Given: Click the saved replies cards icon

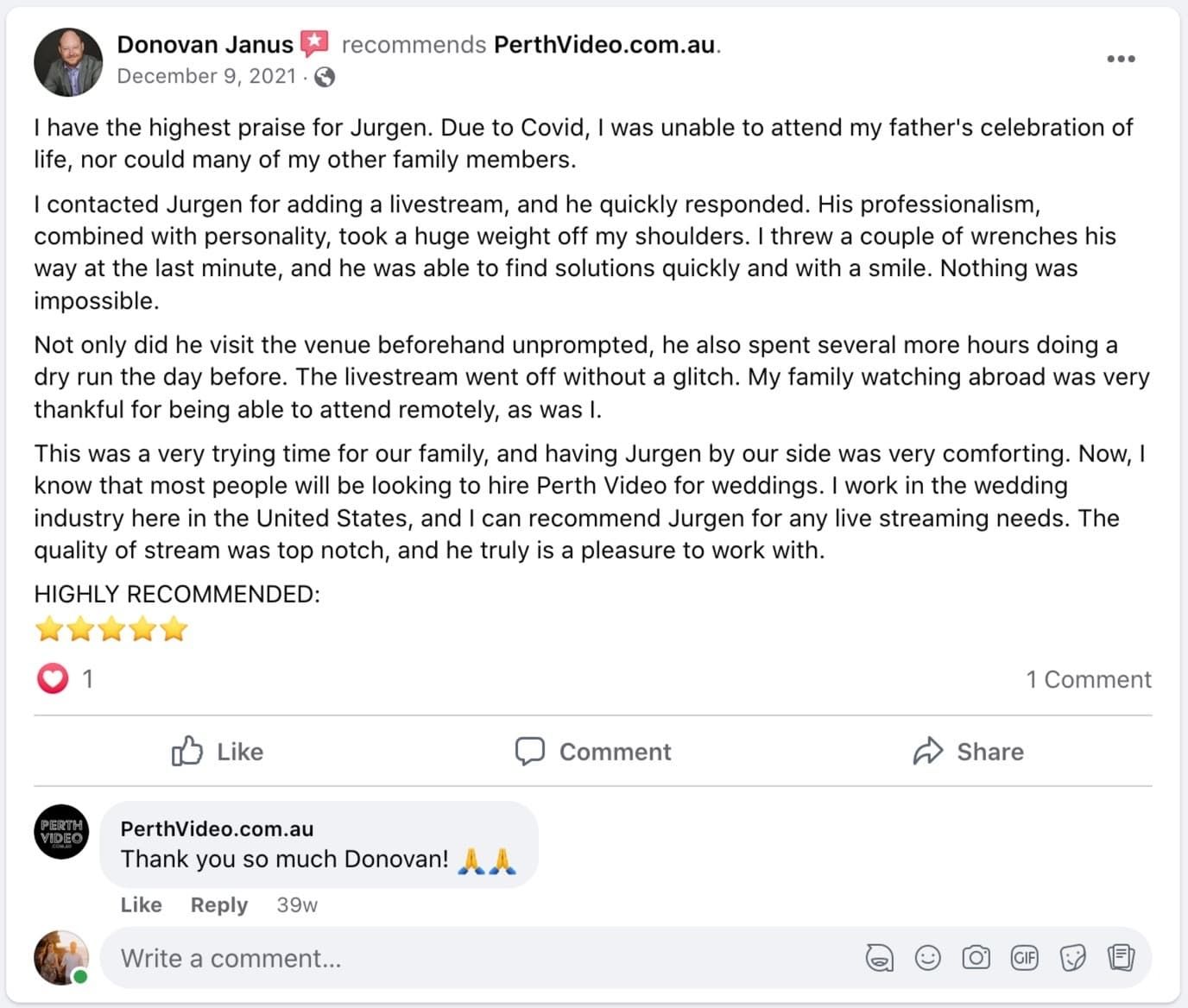Looking at the screenshot, I should point(1121,958).
